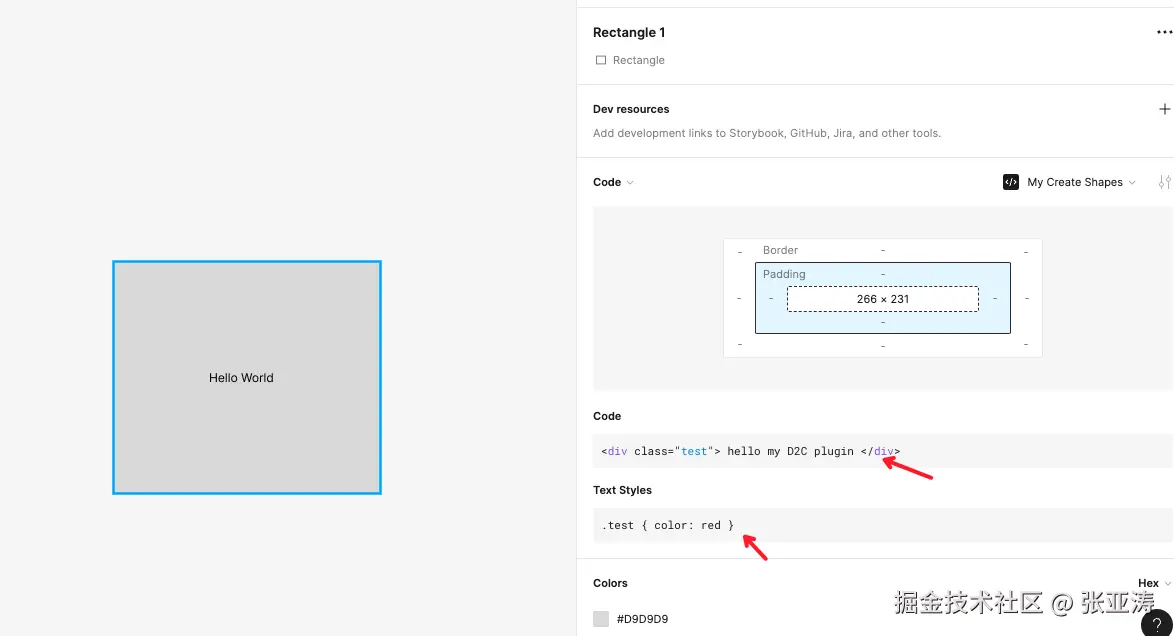Open the Rectangle 1 more options menu
1174x636 pixels.
click(1164, 32)
